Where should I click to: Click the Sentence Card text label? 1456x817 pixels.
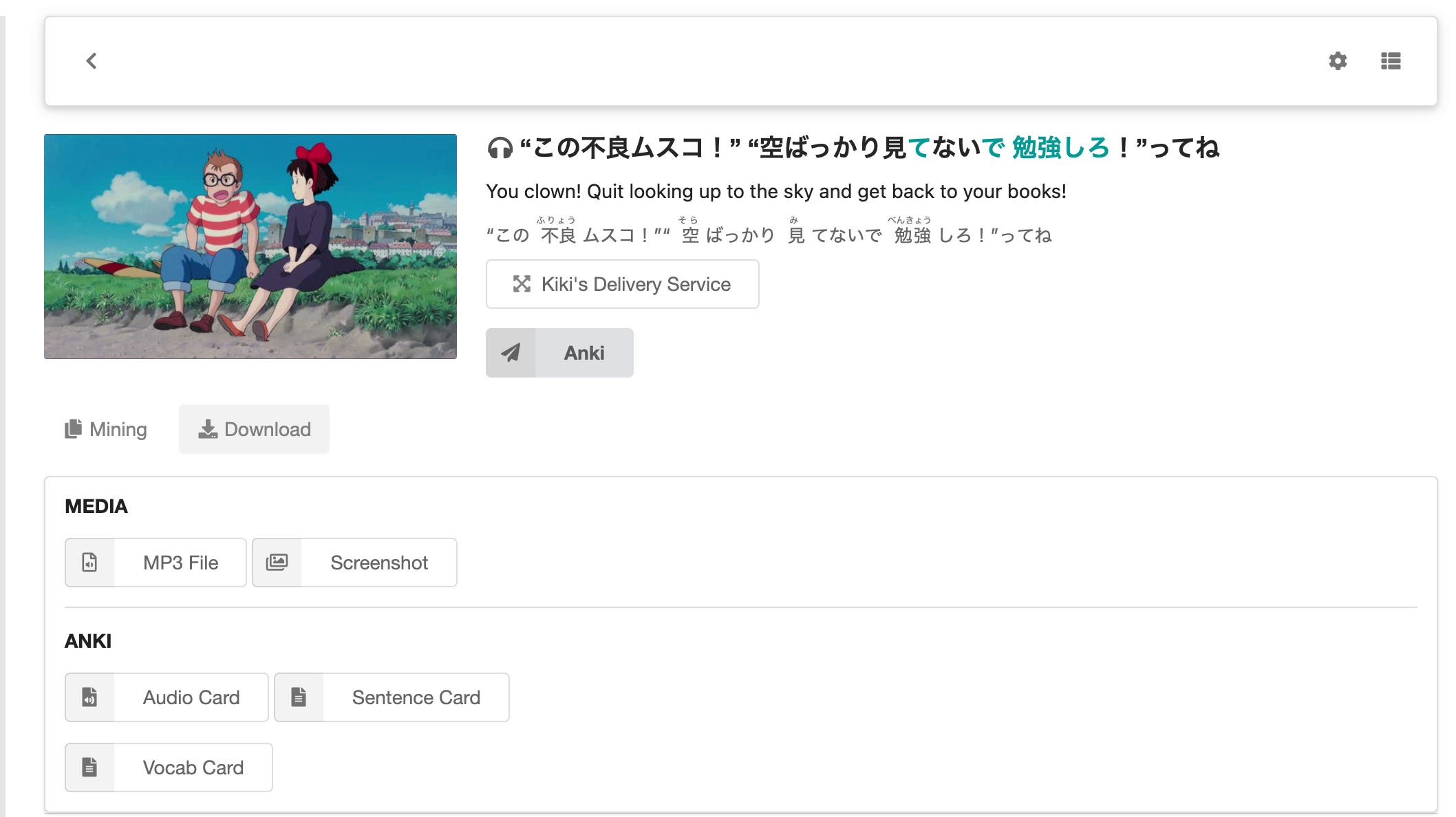pyautogui.click(x=416, y=697)
